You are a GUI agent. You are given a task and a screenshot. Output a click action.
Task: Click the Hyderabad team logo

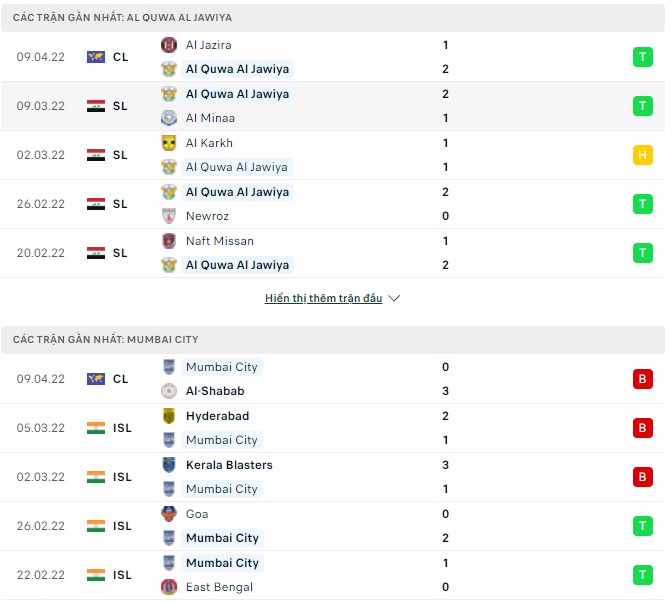(169, 416)
